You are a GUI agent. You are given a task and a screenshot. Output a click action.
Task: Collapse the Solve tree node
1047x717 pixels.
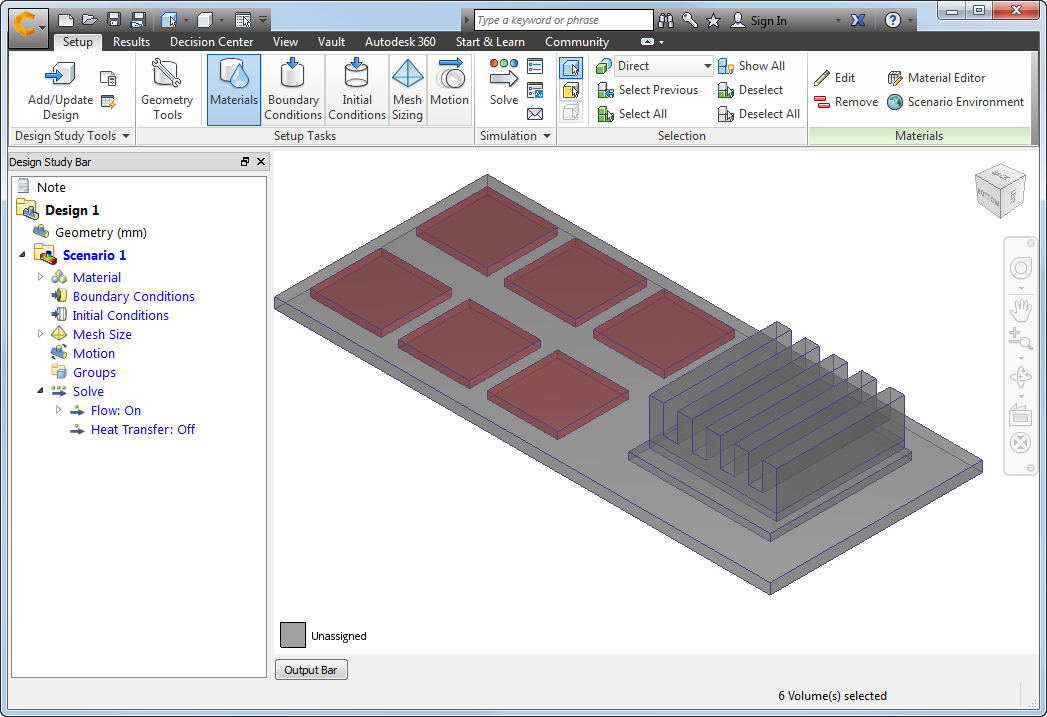pos(40,391)
